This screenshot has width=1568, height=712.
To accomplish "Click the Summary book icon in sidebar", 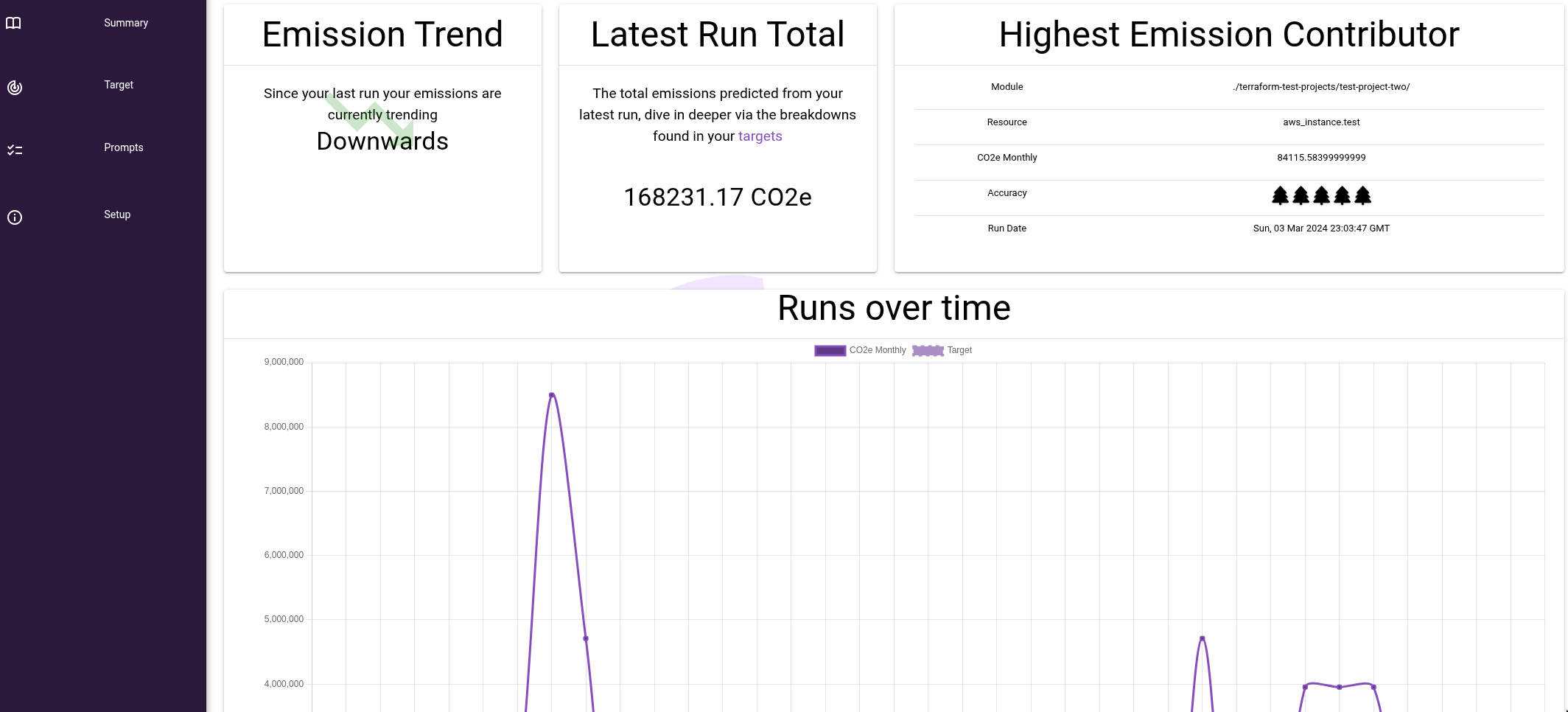I will (13, 24).
